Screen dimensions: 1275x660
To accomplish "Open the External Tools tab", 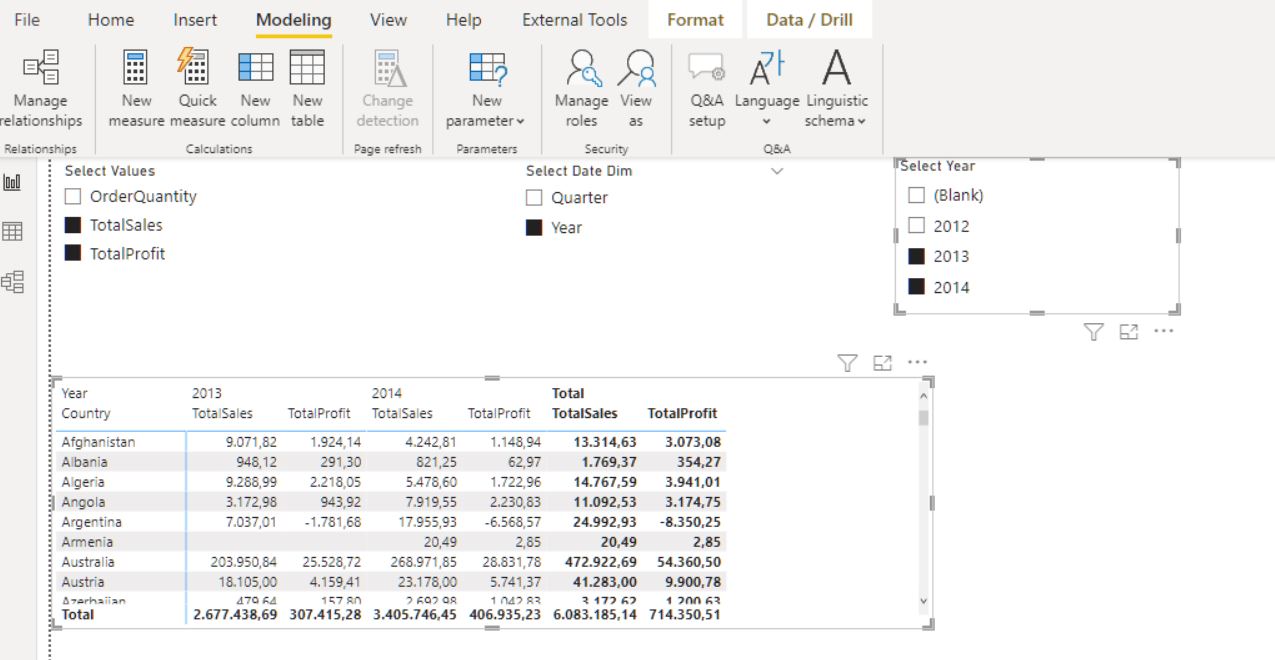I will click(574, 20).
